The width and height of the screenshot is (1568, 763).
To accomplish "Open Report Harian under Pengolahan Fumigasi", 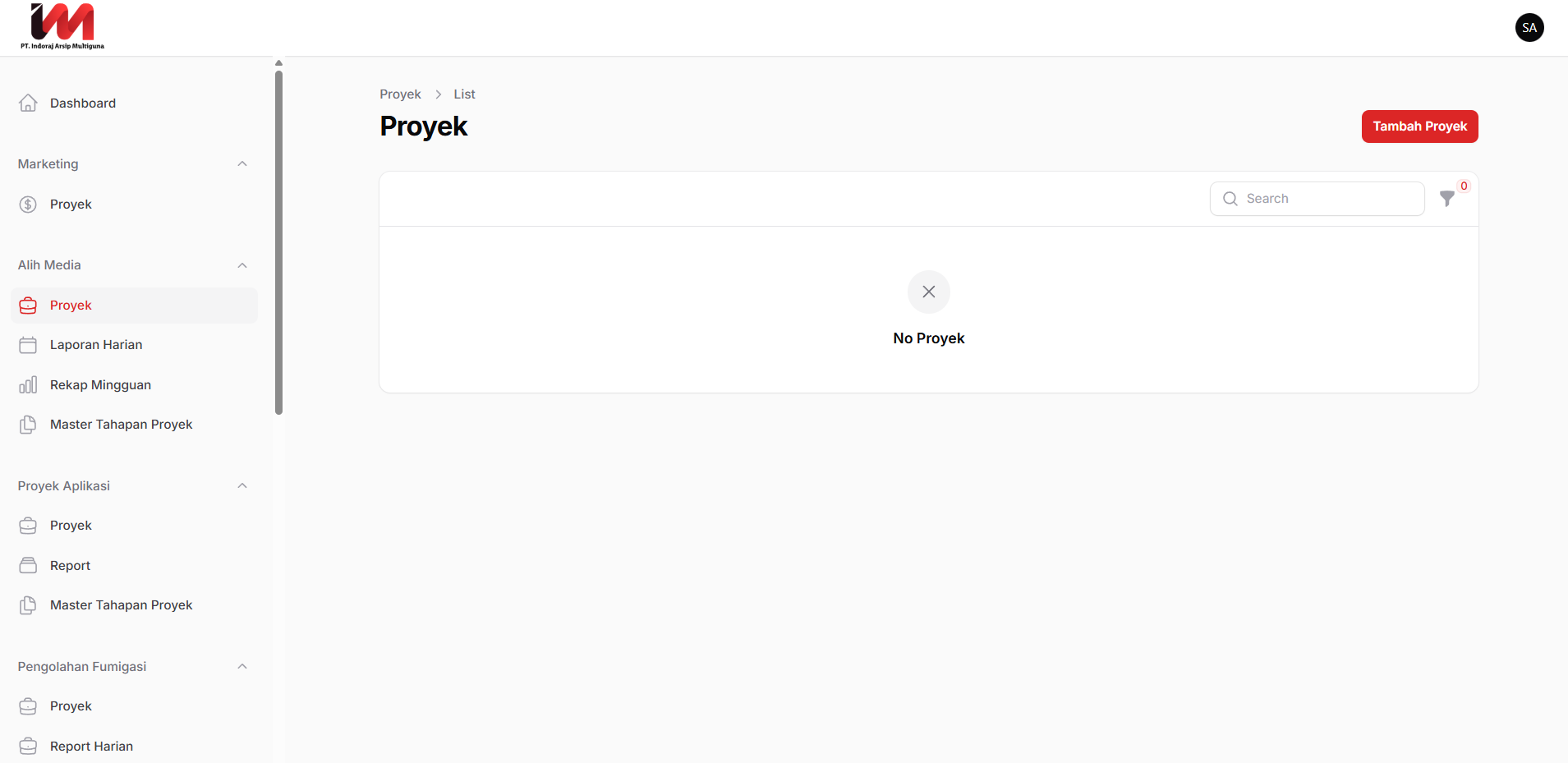I will (91, 746).
